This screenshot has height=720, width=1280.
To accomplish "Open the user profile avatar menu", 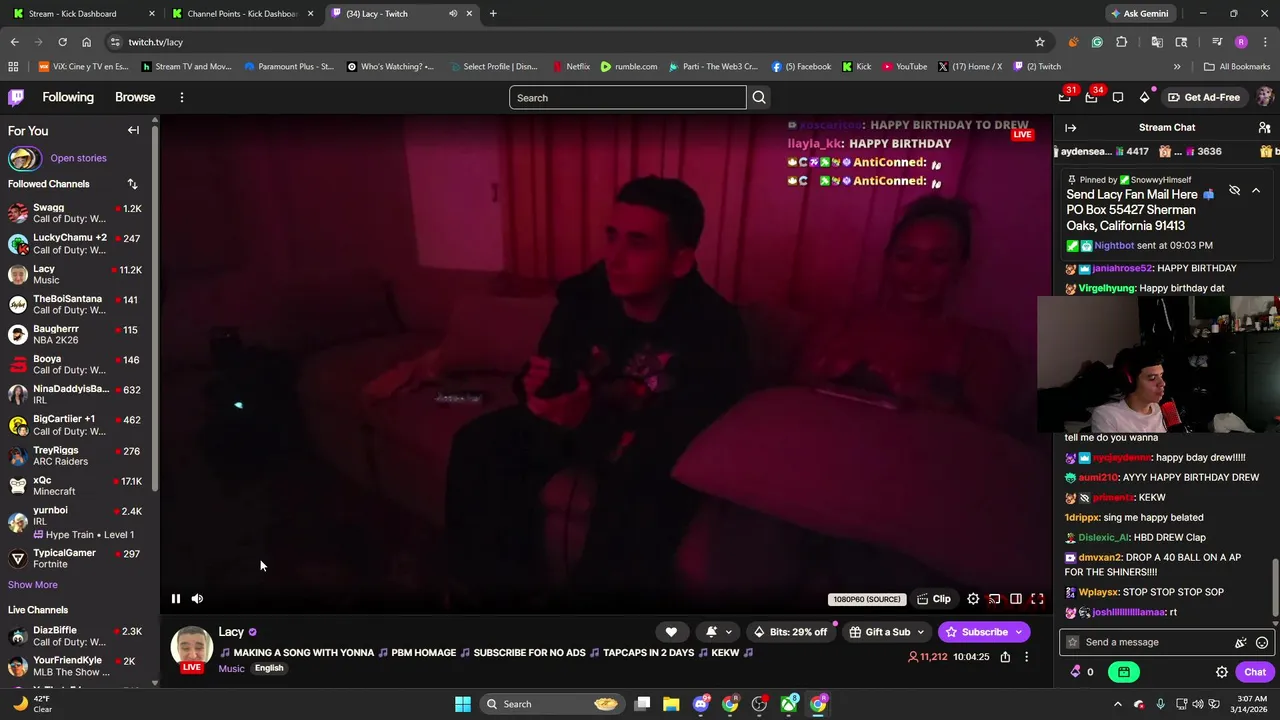I will coord(1265,97).
